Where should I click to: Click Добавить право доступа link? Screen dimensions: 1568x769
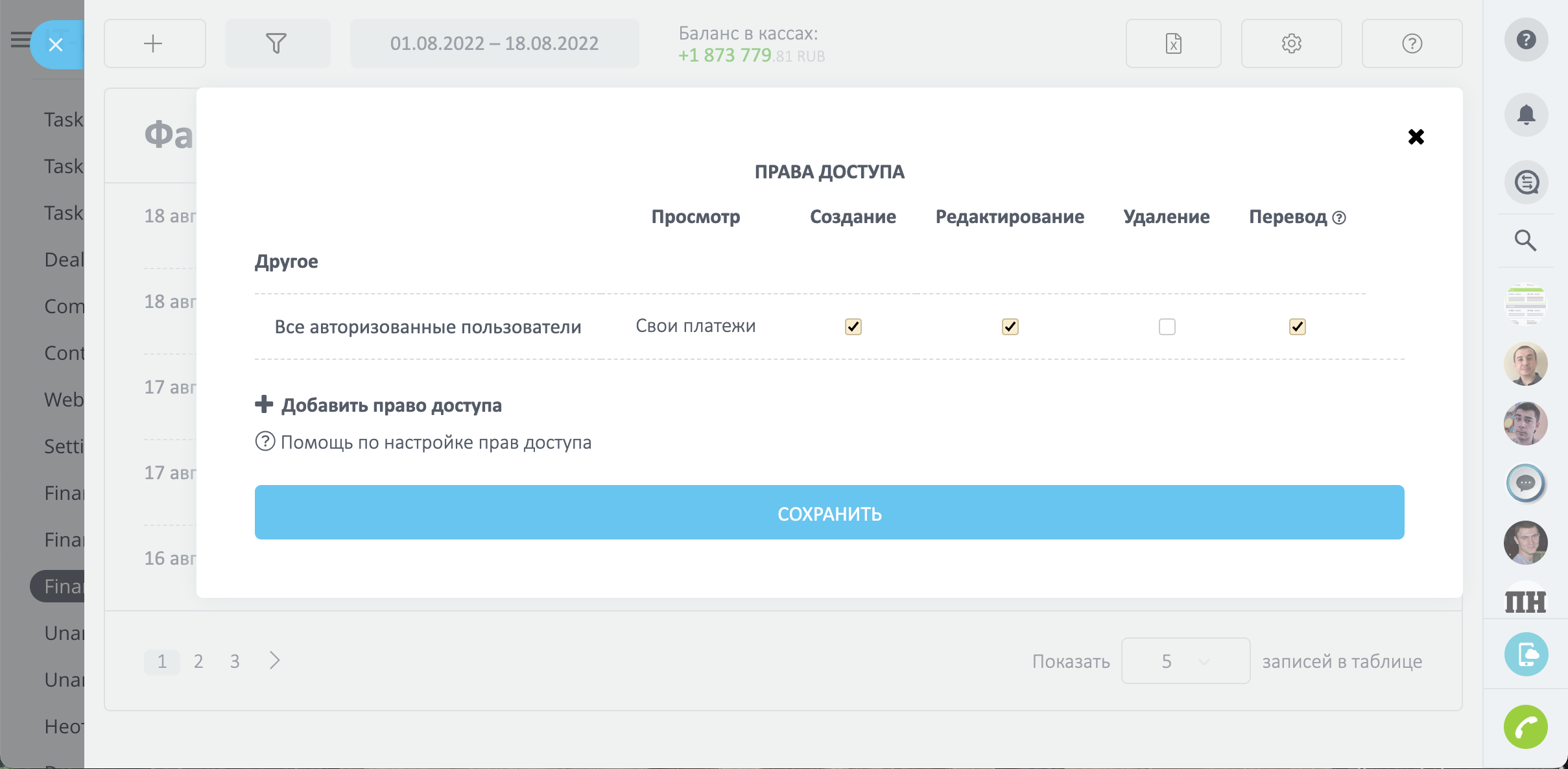(391, 405)
